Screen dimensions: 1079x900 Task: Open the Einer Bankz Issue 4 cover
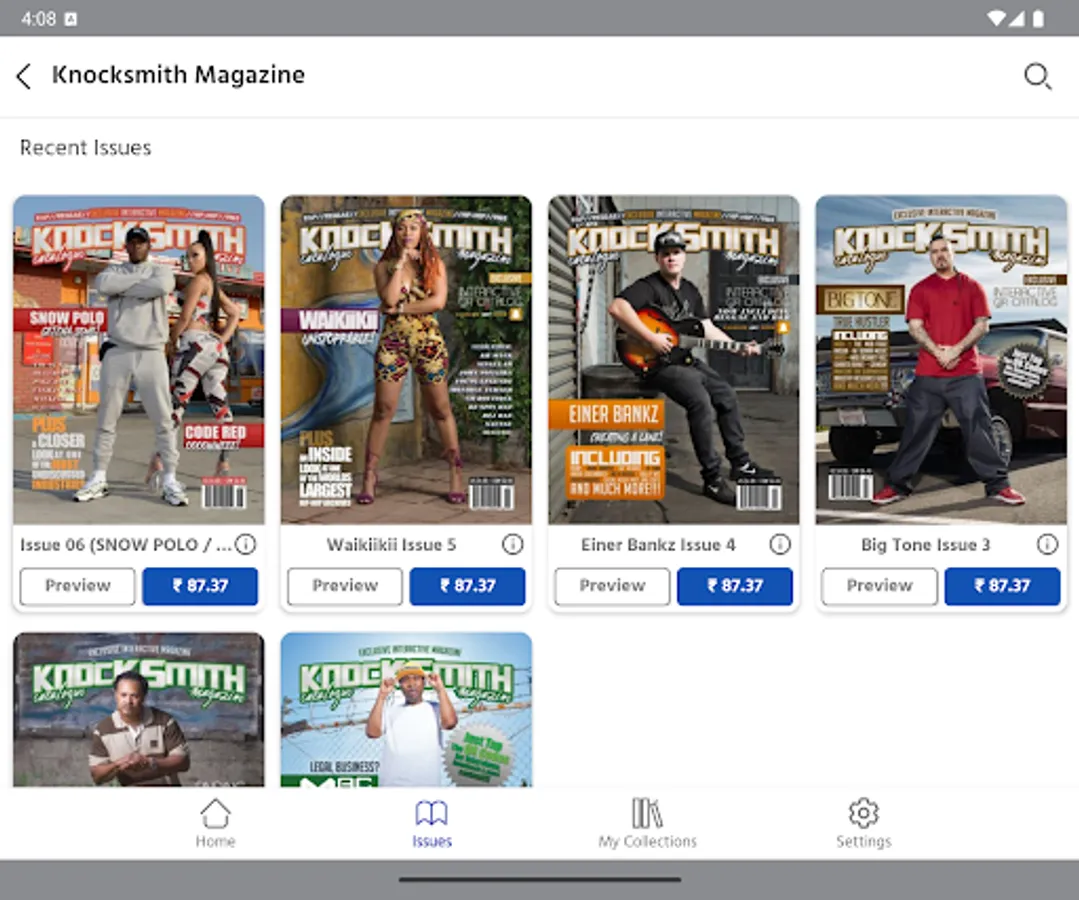pos(674,360)
